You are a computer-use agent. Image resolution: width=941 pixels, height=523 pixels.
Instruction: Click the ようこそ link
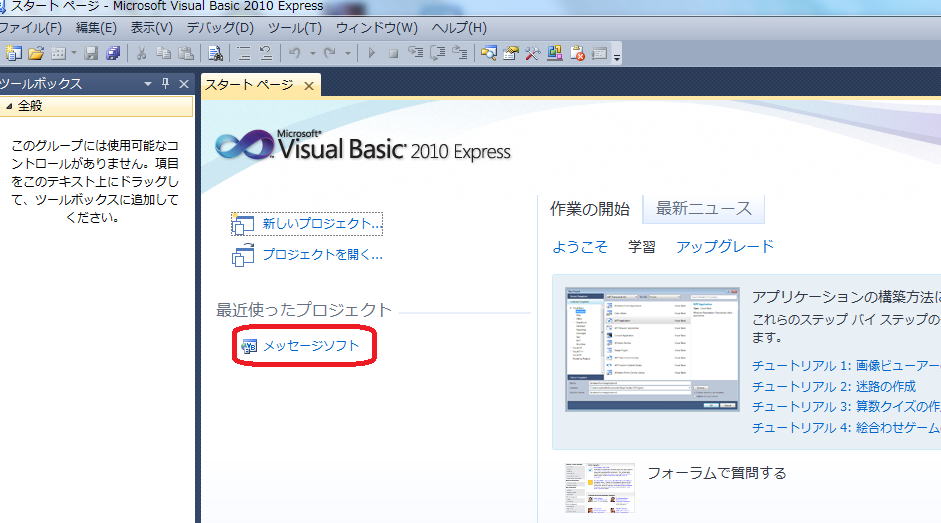coord(580,247)
